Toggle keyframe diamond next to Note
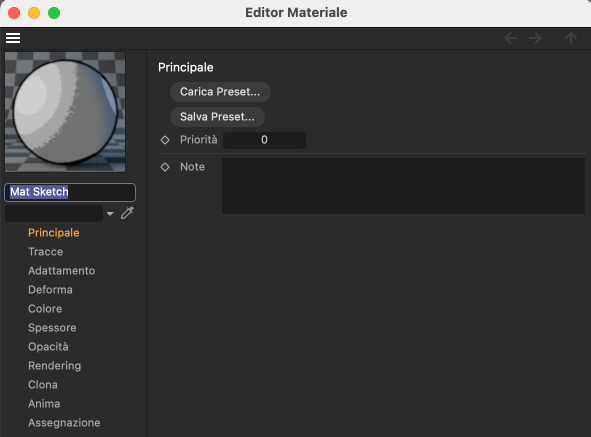Viewport: 591px width, 437px height. (165, 167)
